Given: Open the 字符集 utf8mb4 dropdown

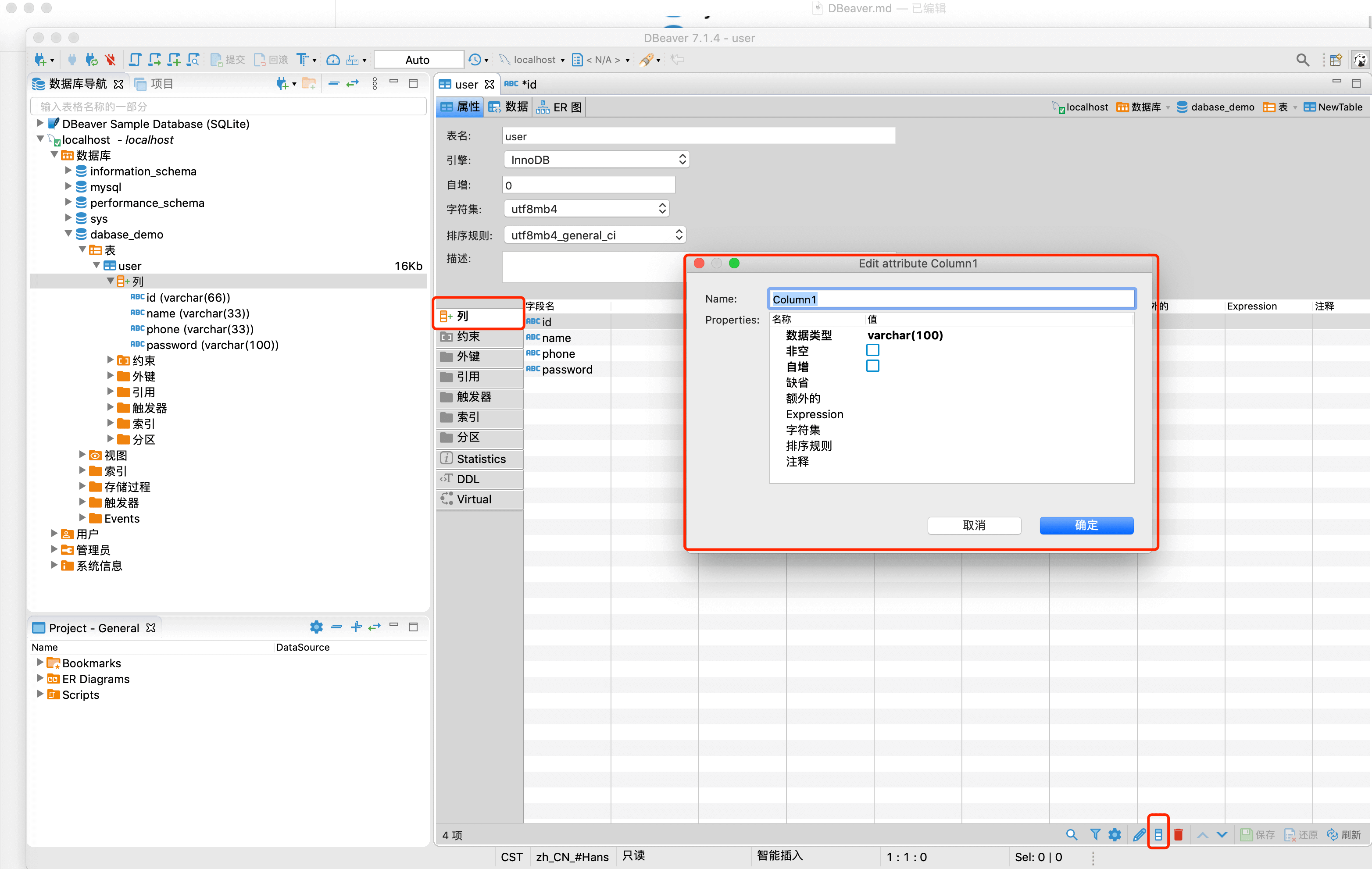Looking at the screenshot, I should pyautogui.click(x=586, y=209).
